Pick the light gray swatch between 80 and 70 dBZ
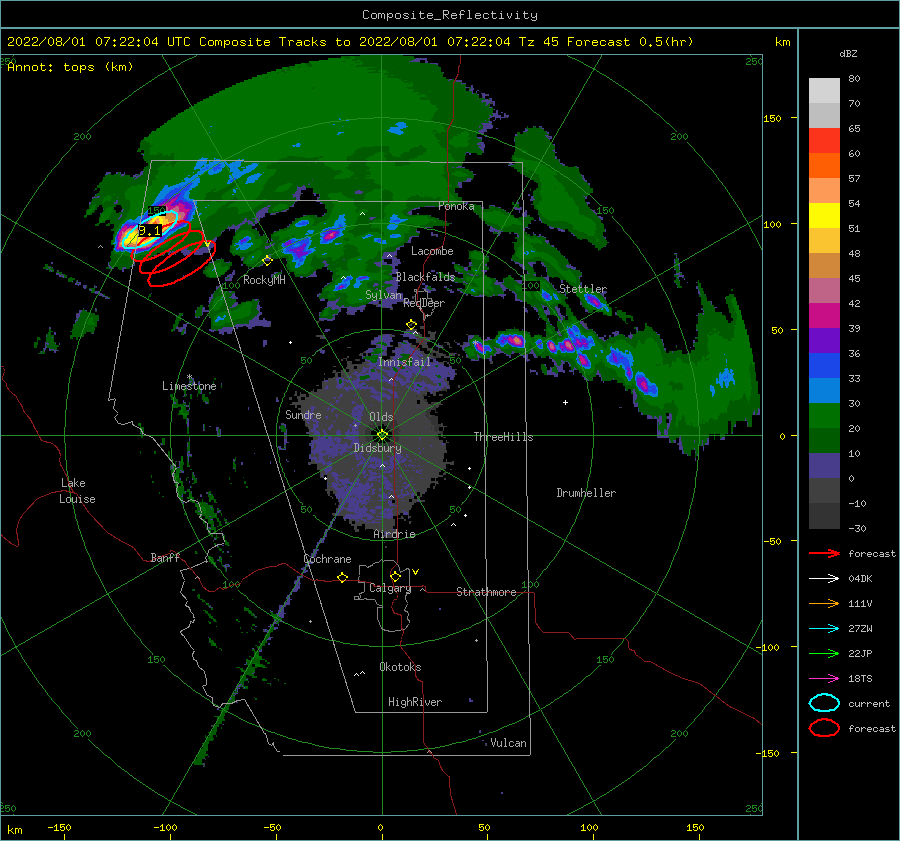Image resolution: width=900 pixels, height=841 pixels. [x=824, y=91]
